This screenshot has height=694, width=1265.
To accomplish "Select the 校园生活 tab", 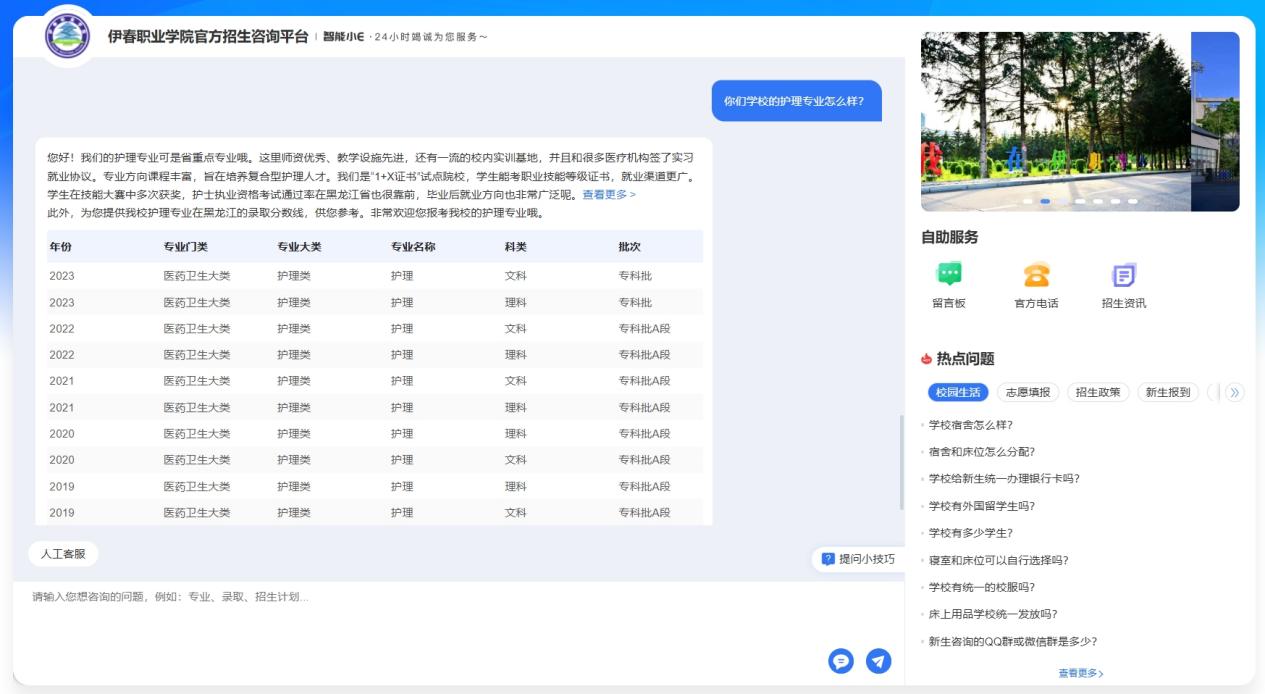I will click(x=957, y=392).
